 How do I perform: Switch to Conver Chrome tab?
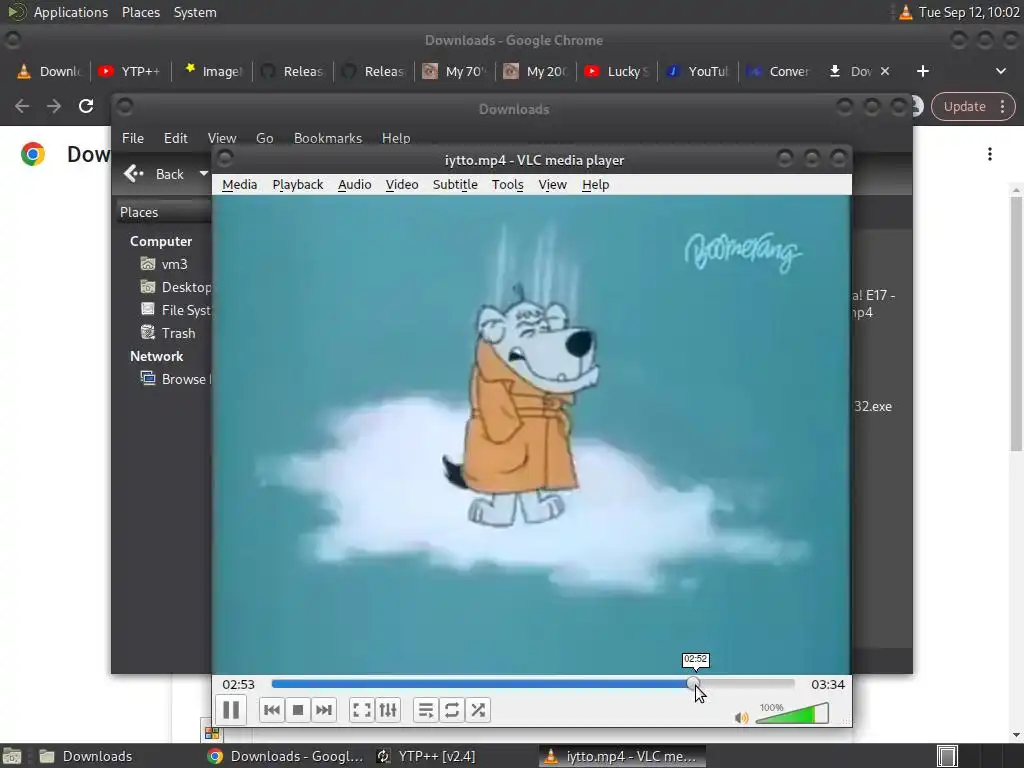pos(778,71)
